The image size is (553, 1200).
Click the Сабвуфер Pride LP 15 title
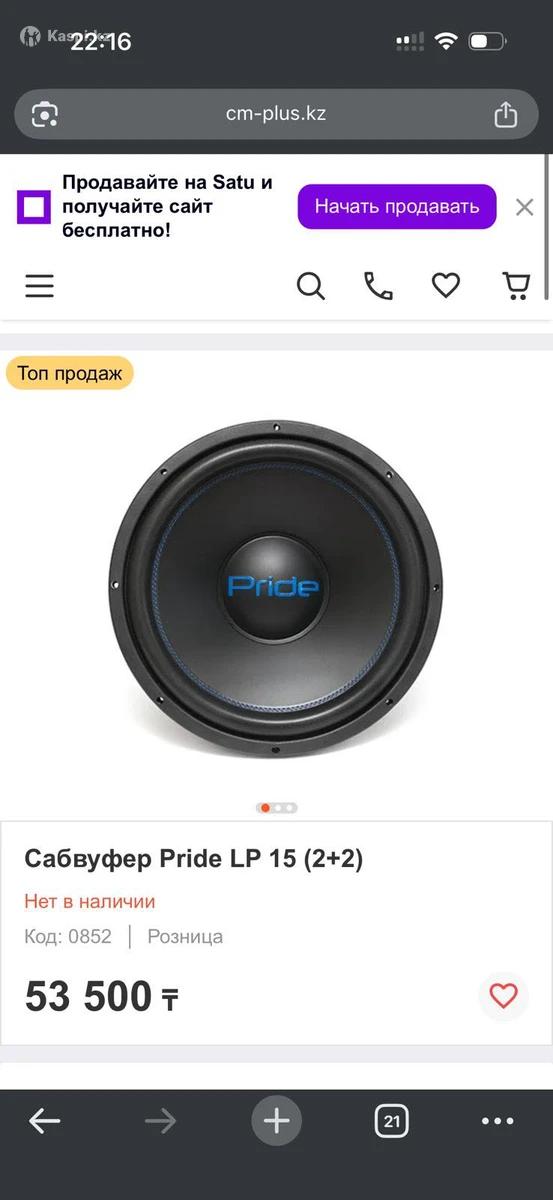tap(194, 858)
